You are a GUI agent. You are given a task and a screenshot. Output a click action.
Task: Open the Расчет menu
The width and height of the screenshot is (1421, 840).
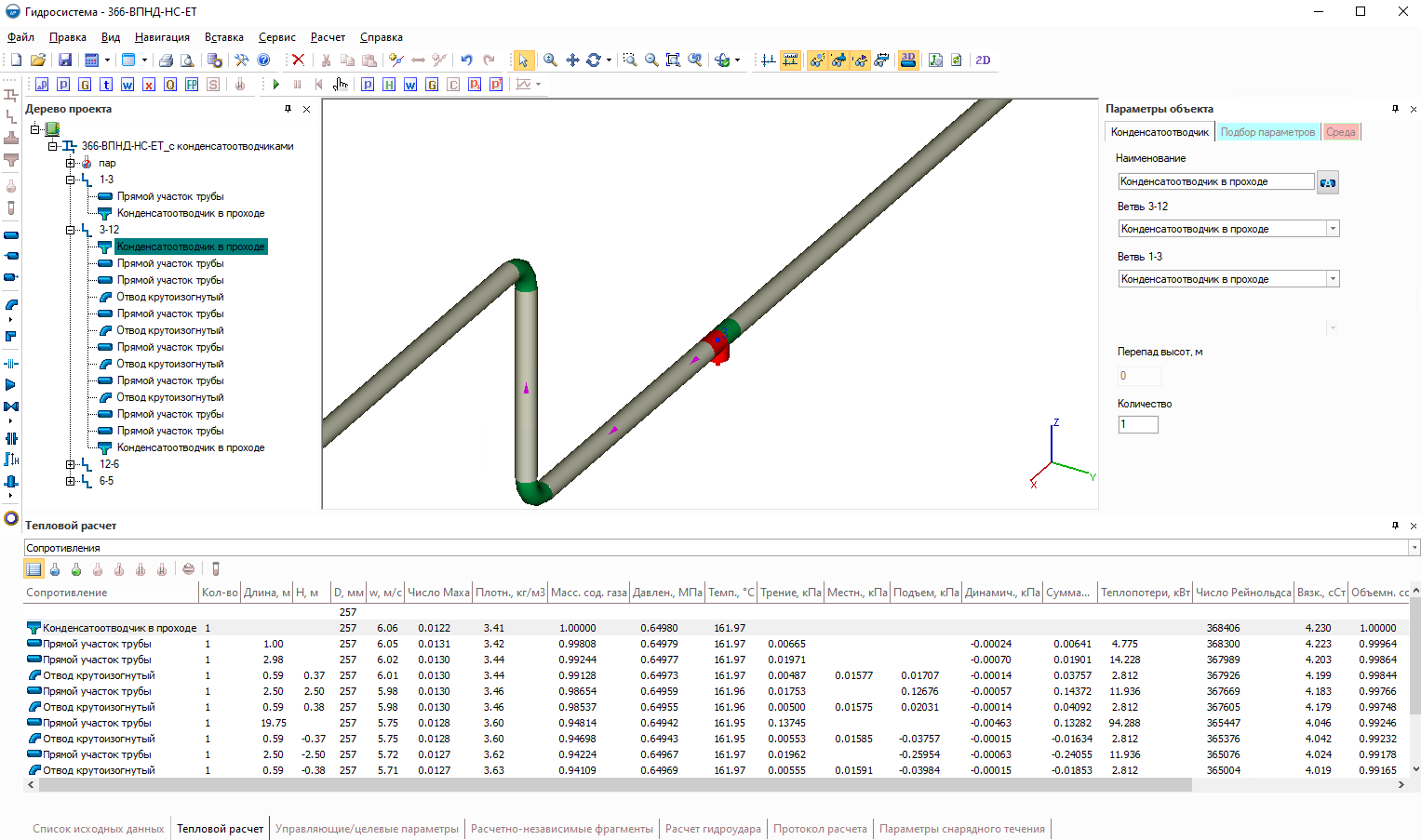click(328, 37)
